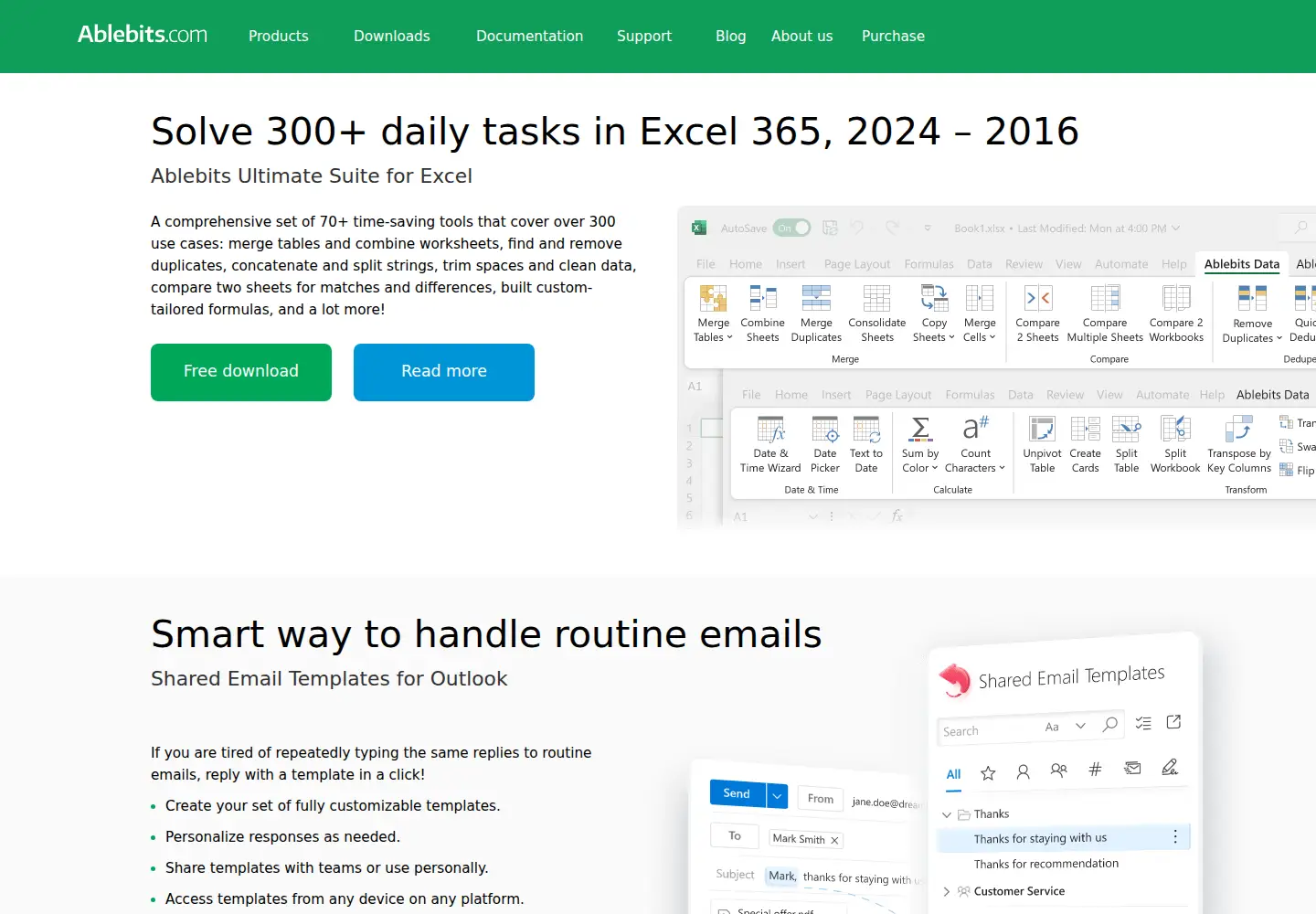Select the Split Table tool
The image size is (1316, 914).
click(x=1126, y=444)
